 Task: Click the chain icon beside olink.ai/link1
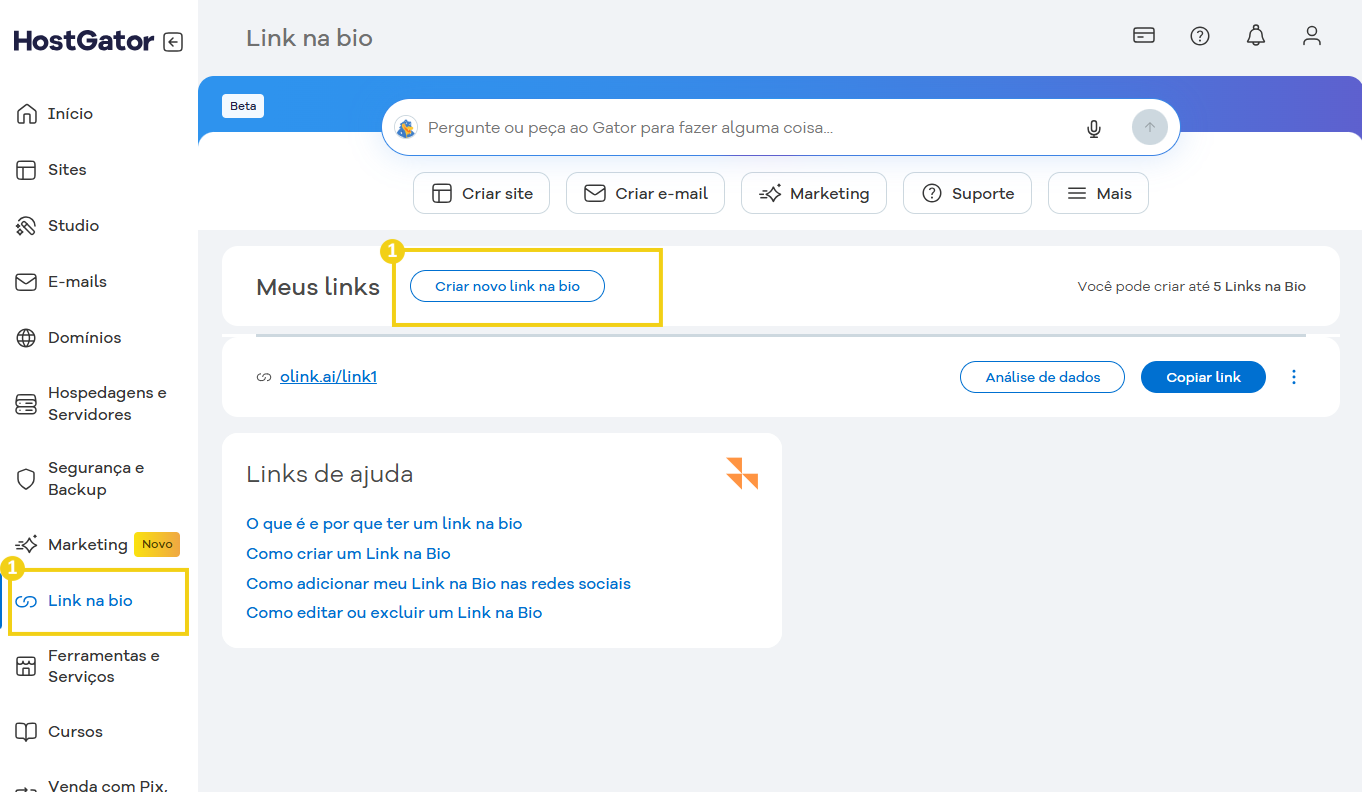pos(264,377)
